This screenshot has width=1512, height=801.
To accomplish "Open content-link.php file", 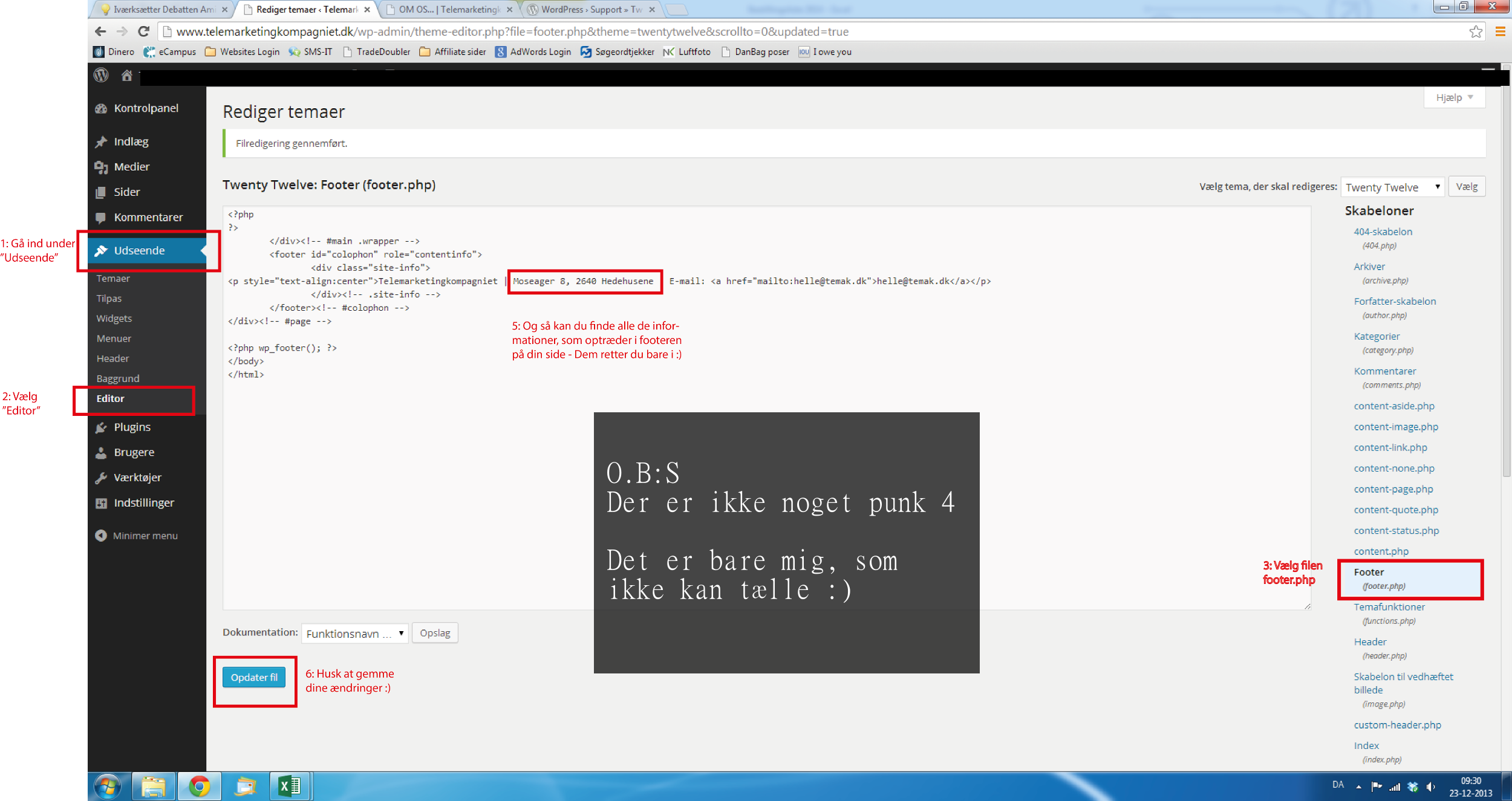I will 1390,447.
